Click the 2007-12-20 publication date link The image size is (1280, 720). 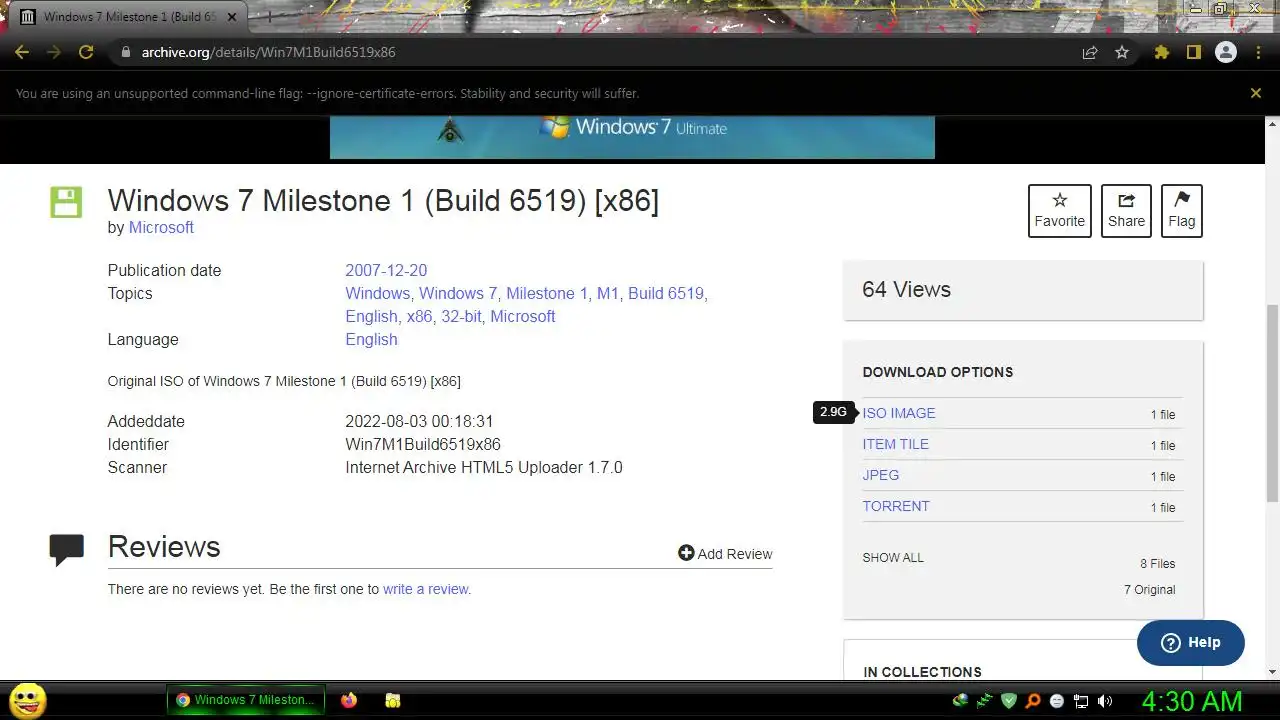(386, 270)
